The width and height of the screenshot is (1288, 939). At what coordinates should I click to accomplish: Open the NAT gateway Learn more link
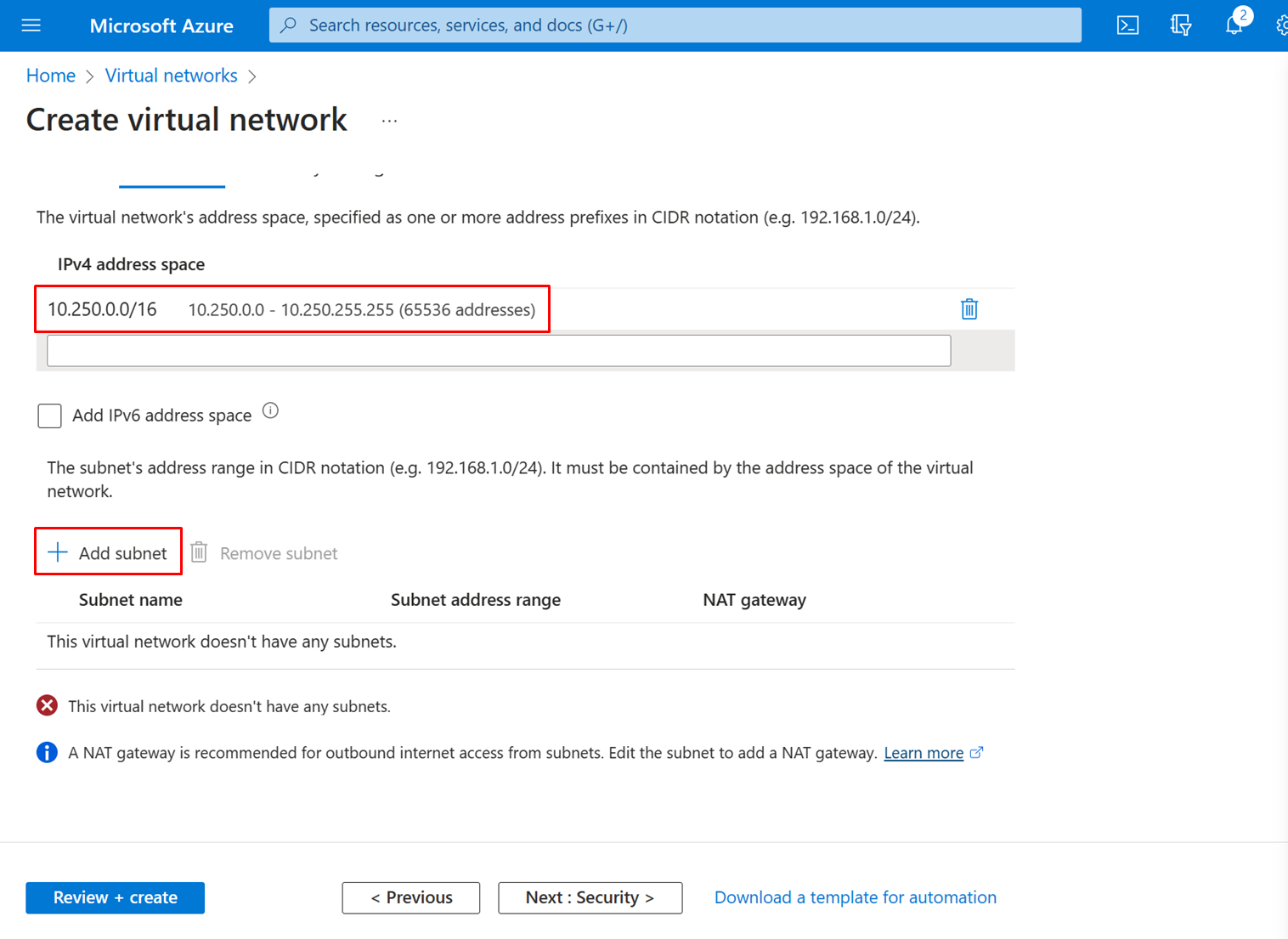pos(924,752)
